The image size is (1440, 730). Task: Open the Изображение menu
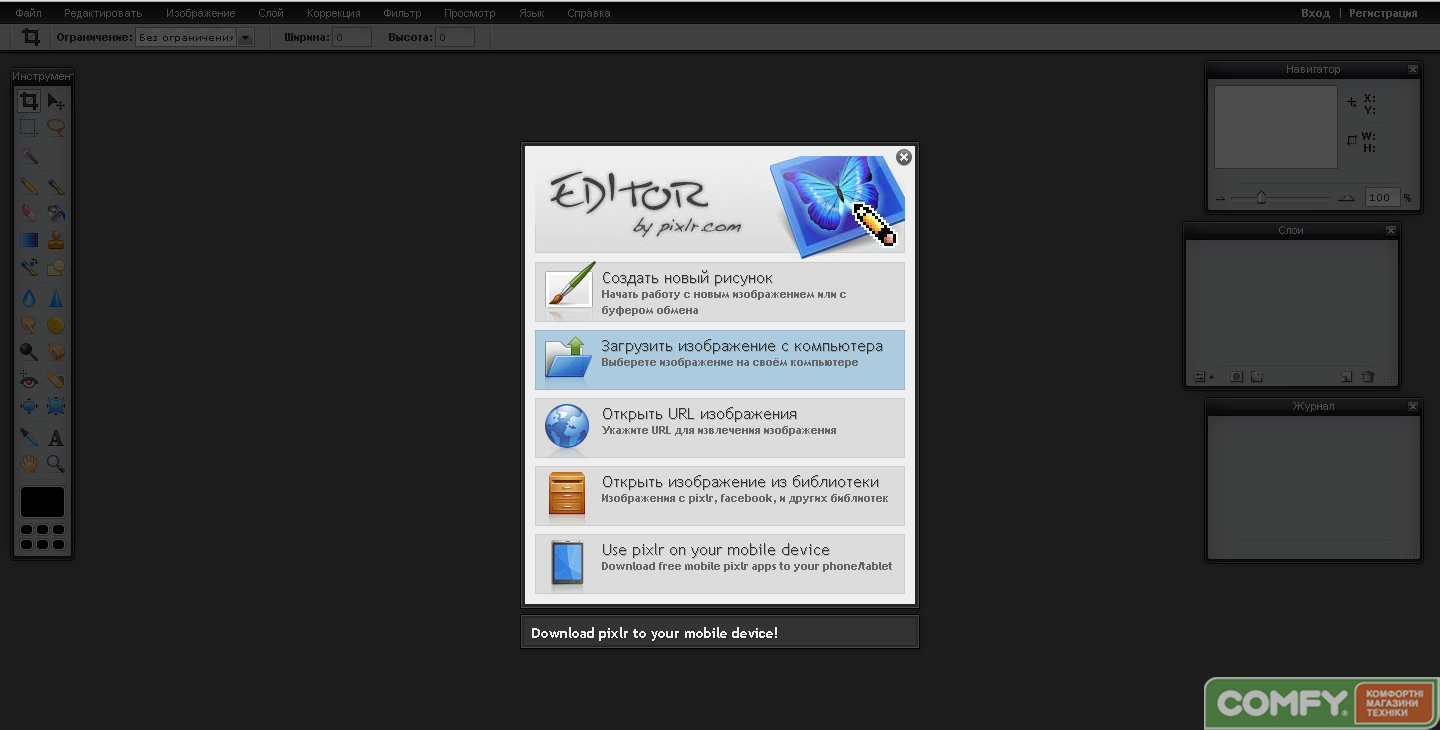click(x=201, y=13)
